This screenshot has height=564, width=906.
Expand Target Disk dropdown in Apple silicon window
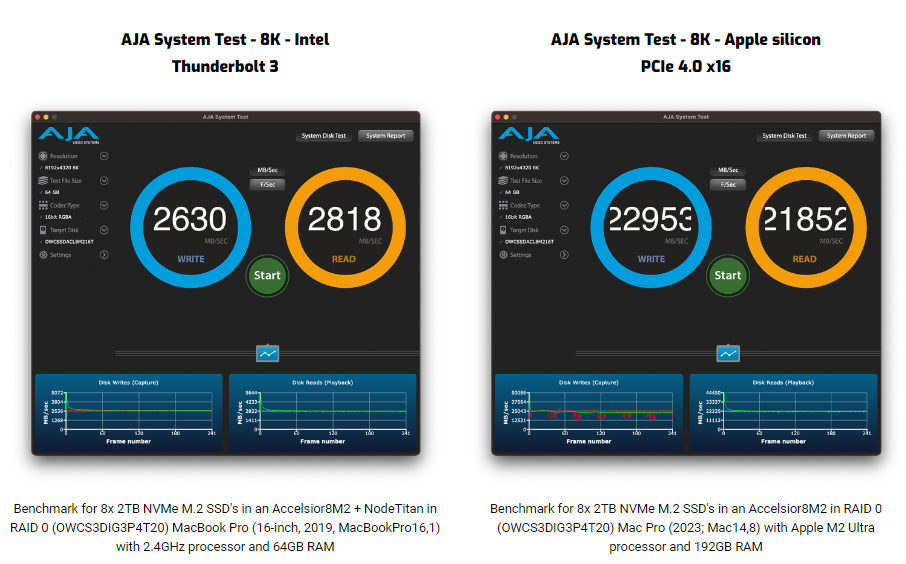[x=565, y=230]
